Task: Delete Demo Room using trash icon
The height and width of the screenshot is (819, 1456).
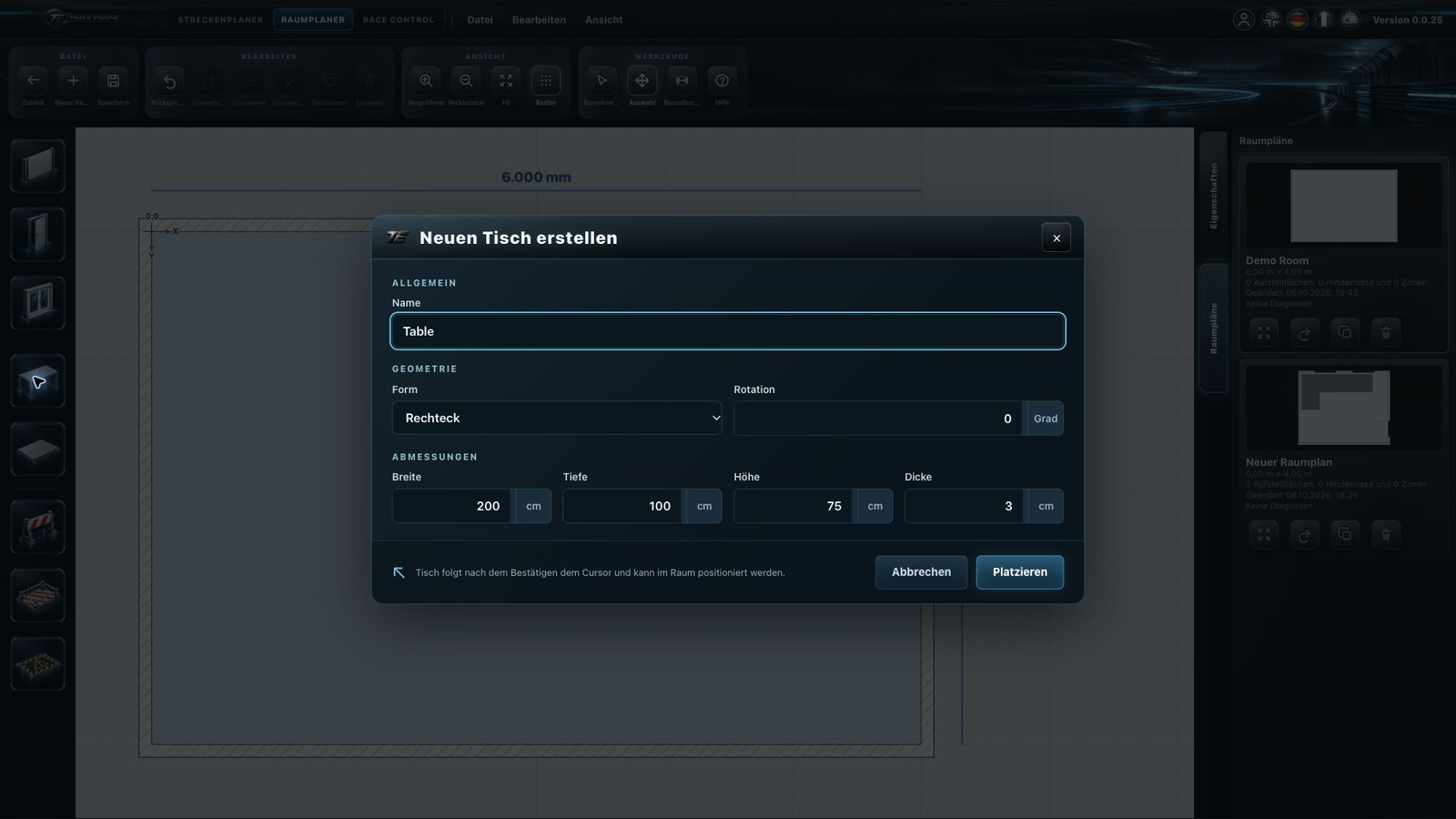Action: pyautogui.click(x=1385, y=332)
